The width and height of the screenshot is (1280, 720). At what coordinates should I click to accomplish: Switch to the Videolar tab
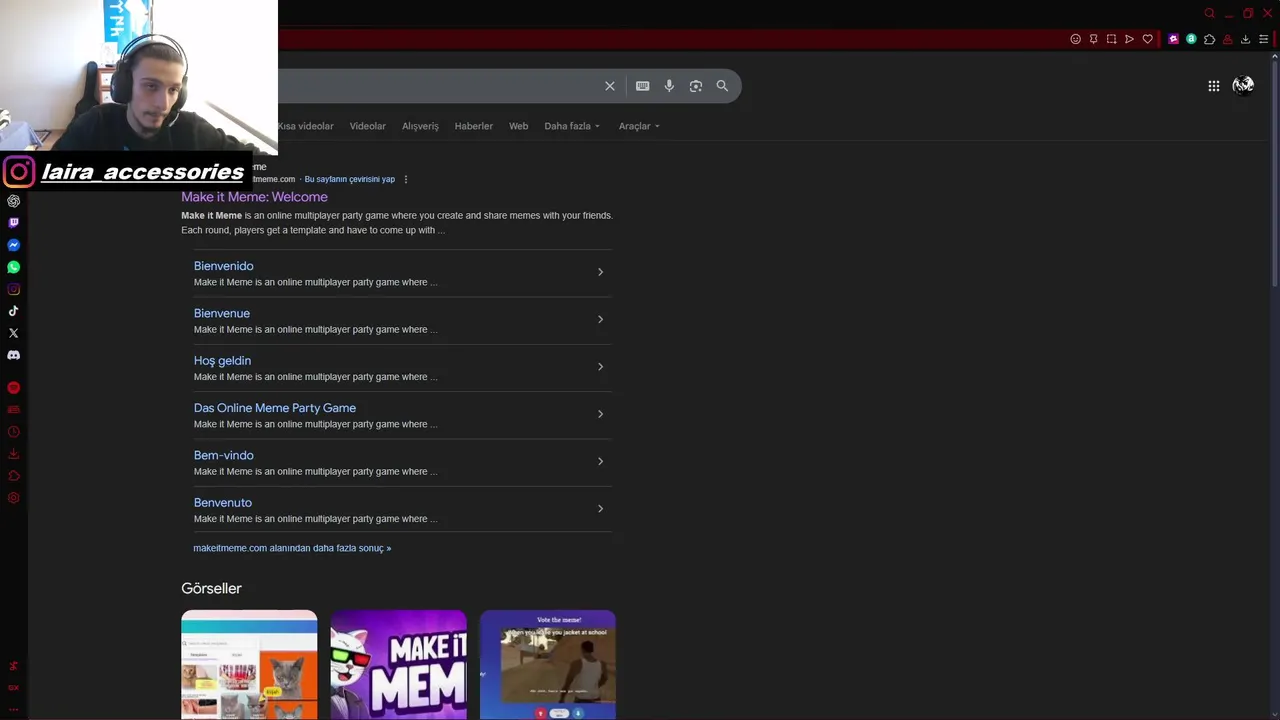click(x=367, y=126)
